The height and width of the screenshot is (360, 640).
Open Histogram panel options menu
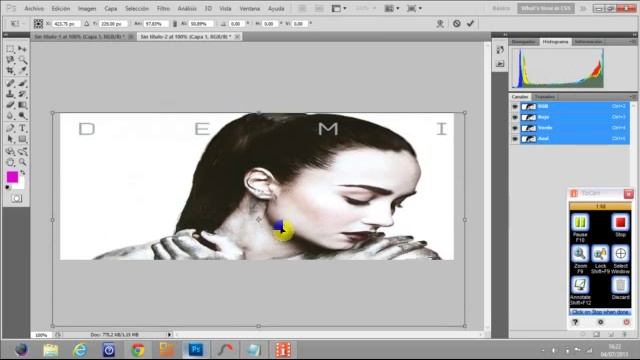[632, 42]
